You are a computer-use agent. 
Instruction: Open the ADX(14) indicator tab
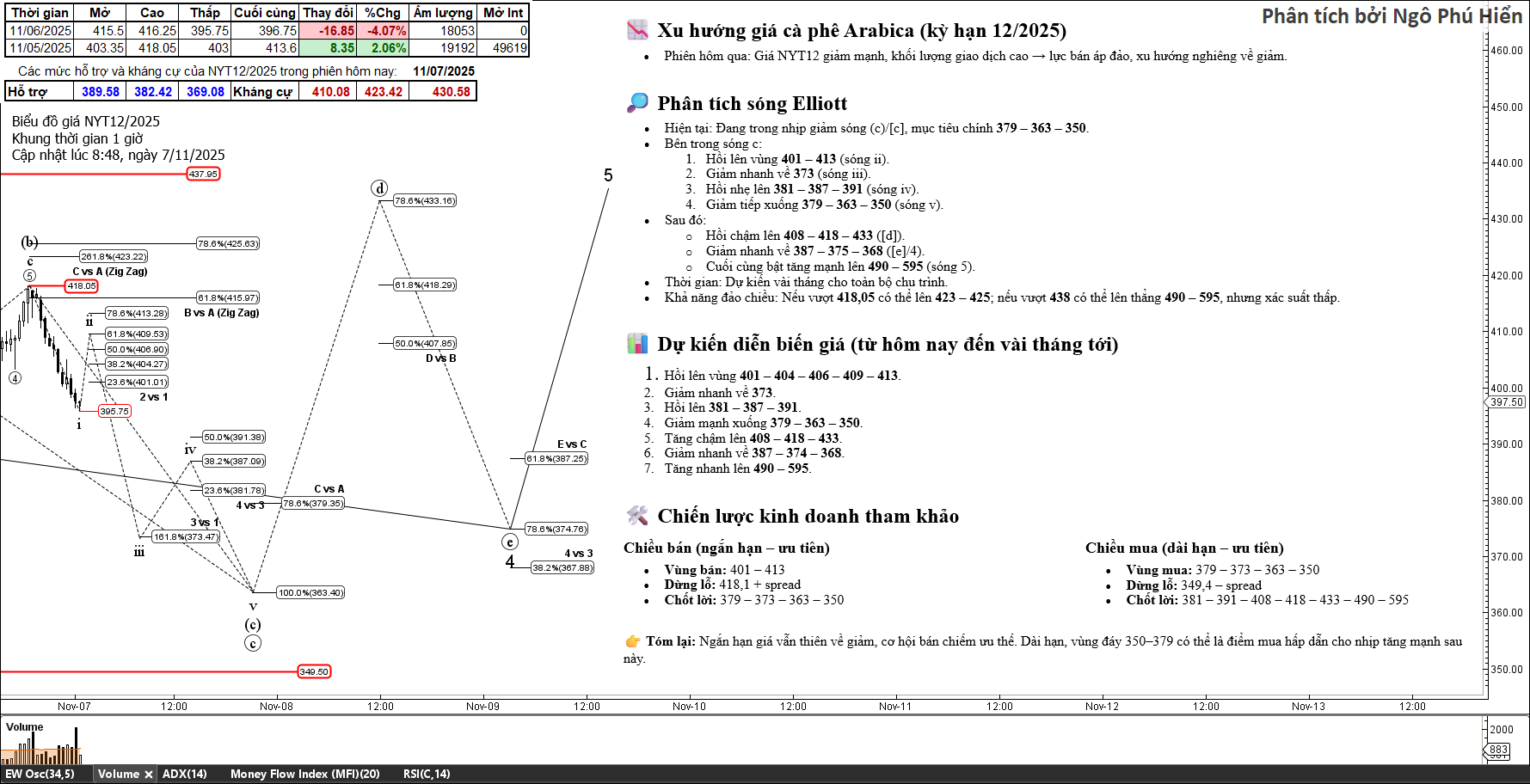coord(184,775)
